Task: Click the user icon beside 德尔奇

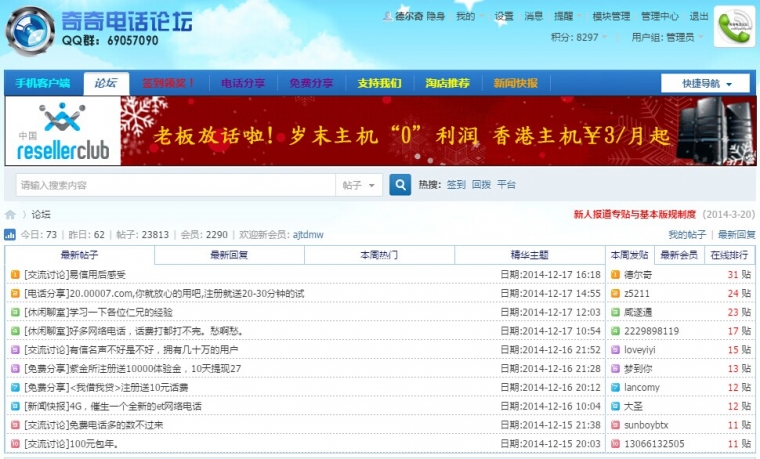Action: tap(387, 16)
